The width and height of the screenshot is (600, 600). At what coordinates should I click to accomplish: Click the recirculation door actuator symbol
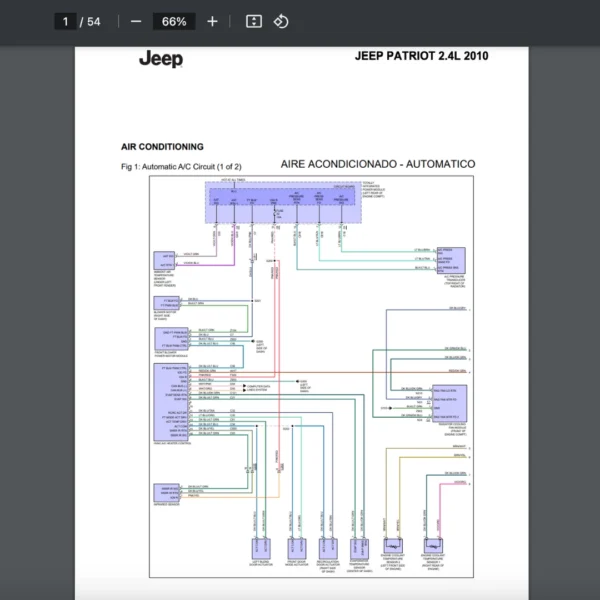pyautogui.click(x=328, y=548)
